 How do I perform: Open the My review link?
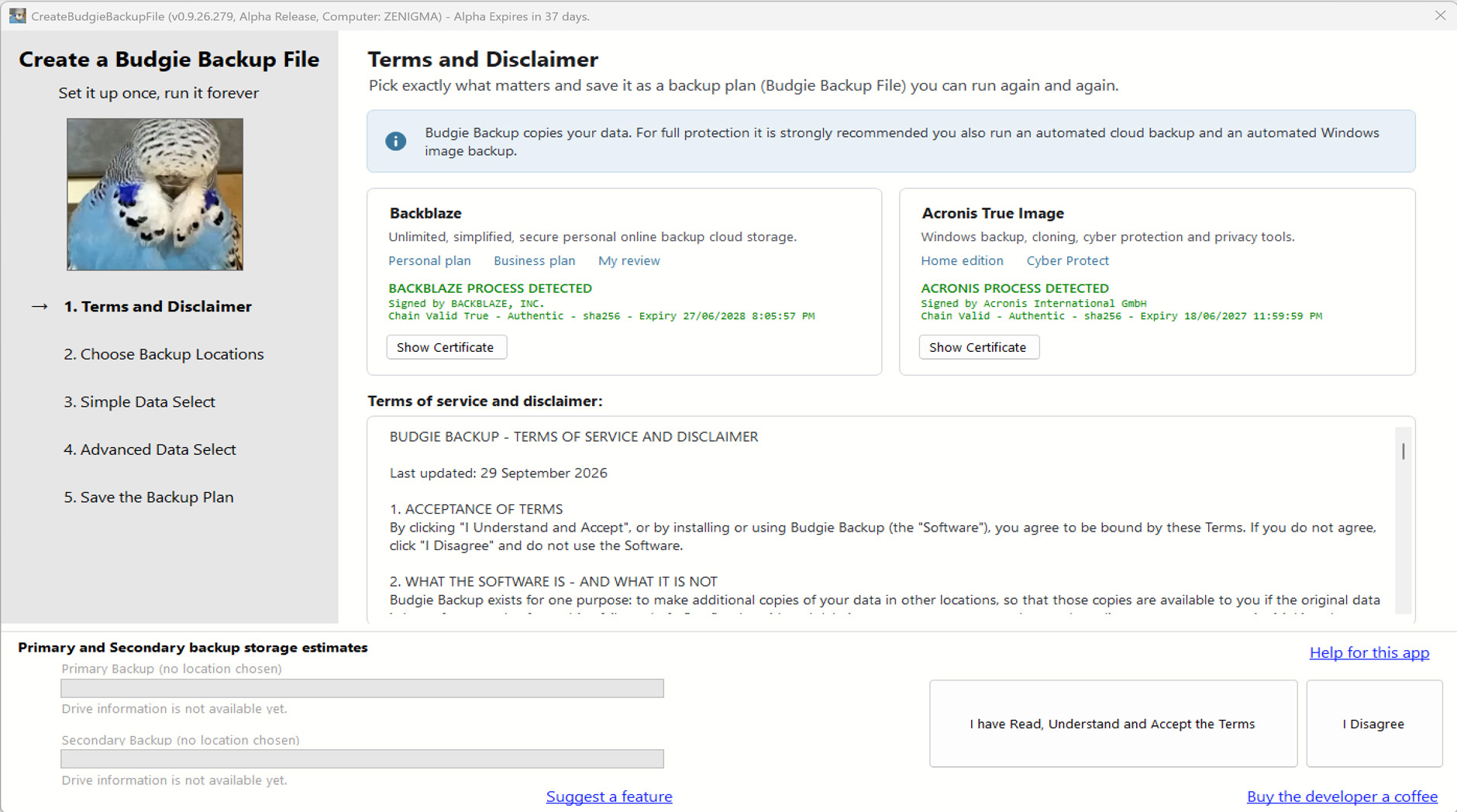click(629, 261)
